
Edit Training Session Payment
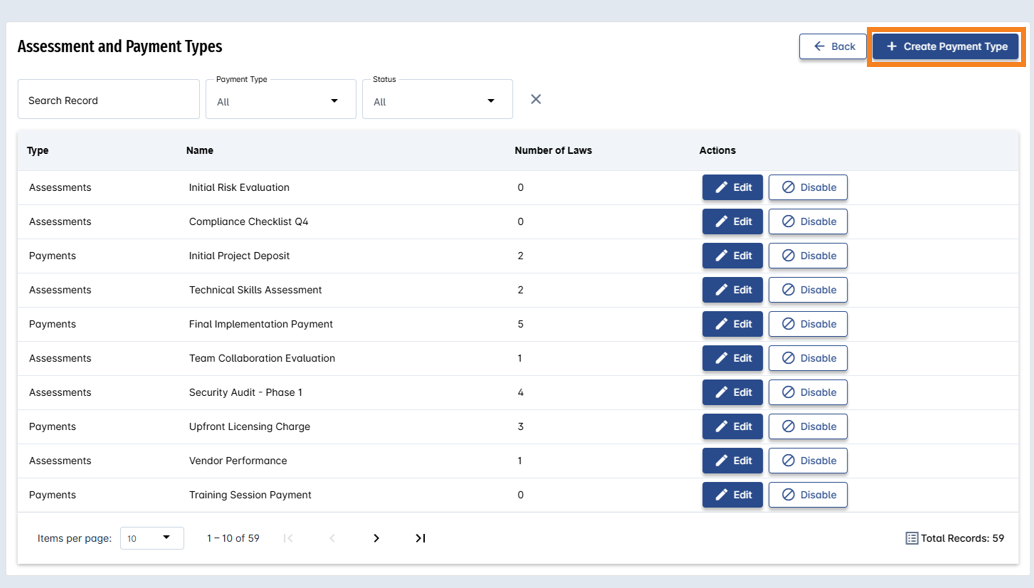coord(732,495)
